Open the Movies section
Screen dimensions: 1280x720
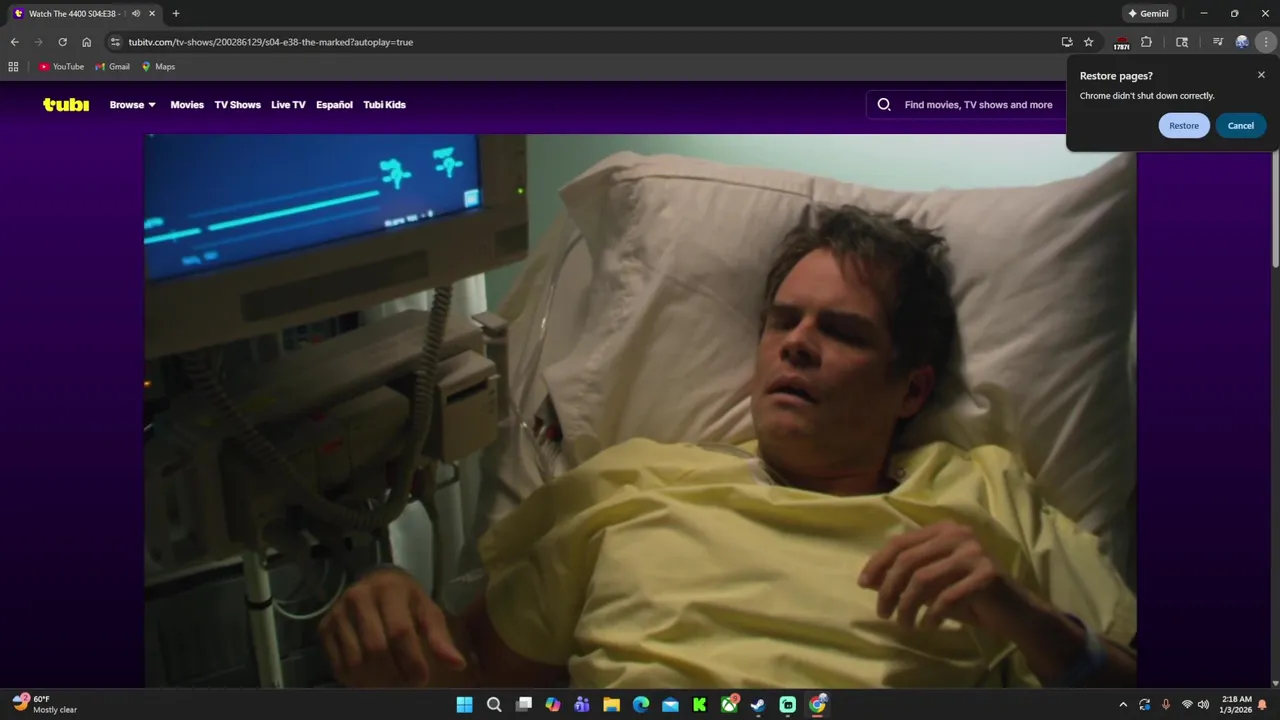pyautogui.click(x=187, y=105)
